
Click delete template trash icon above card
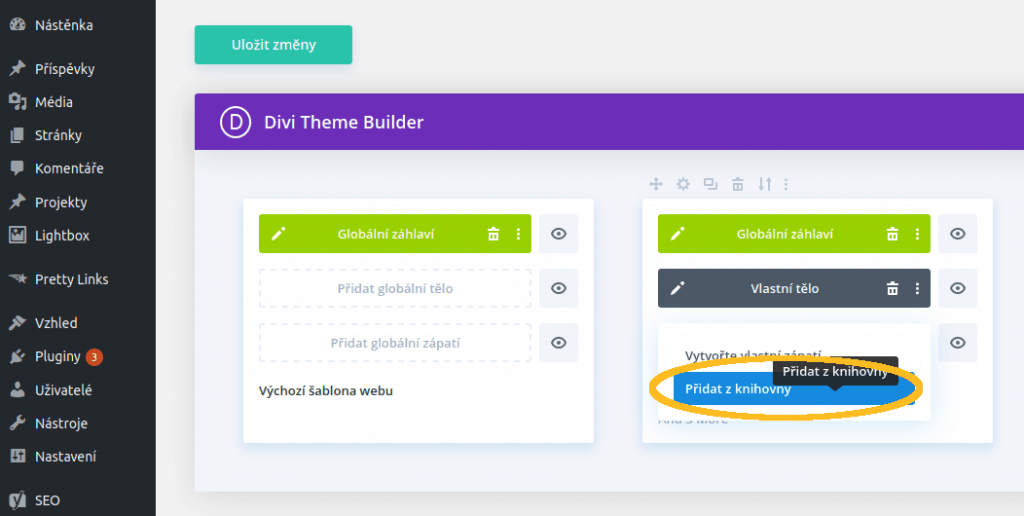[737, 184]
